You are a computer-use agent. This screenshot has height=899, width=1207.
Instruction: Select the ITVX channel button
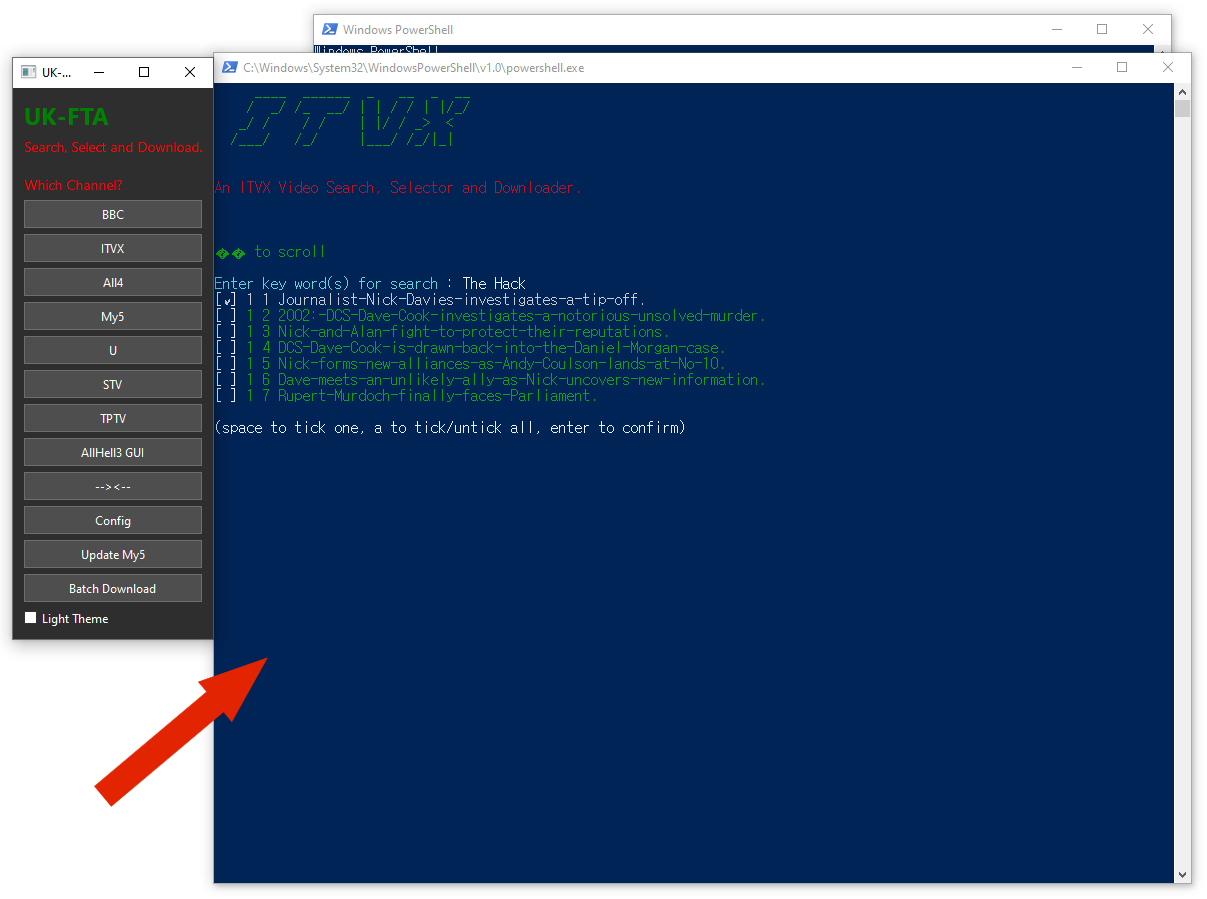(x=113, y=249)
